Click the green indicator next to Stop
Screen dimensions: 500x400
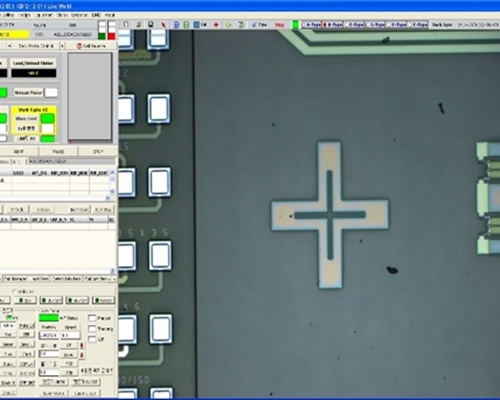[295, 25]
